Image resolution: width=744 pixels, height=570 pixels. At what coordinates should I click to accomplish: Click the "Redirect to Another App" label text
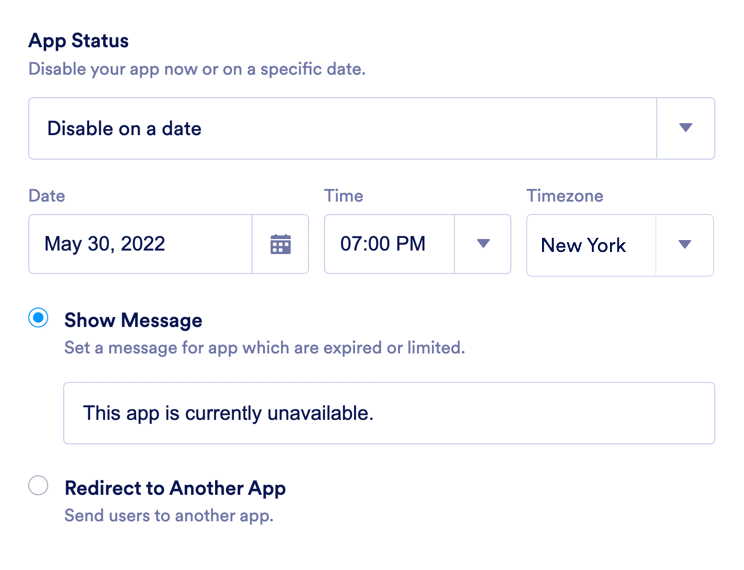(175, 488)
